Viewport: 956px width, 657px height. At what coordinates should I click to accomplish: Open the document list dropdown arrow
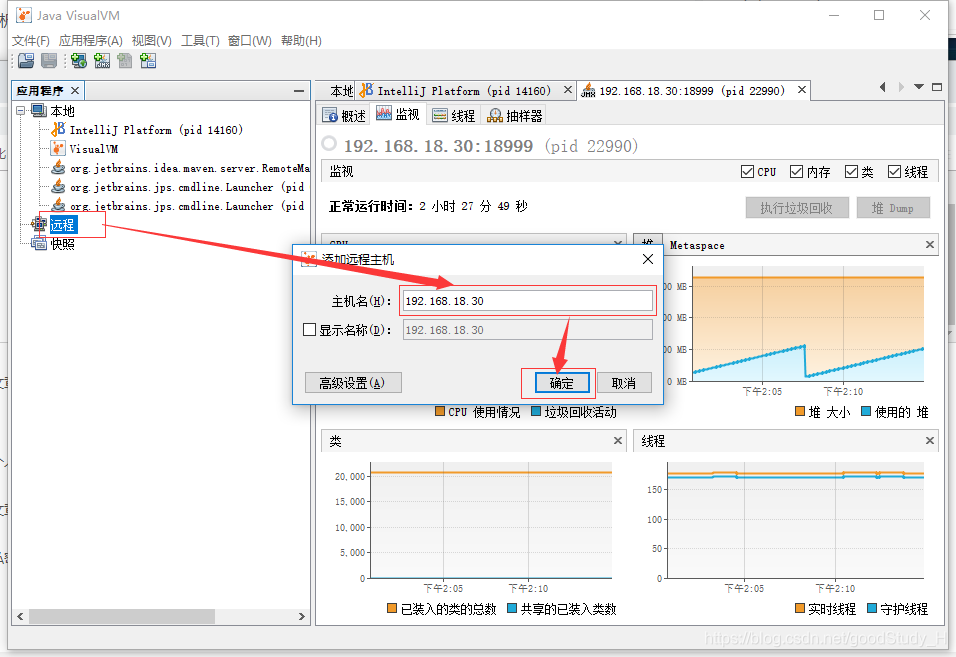click(x=919, y=87)
